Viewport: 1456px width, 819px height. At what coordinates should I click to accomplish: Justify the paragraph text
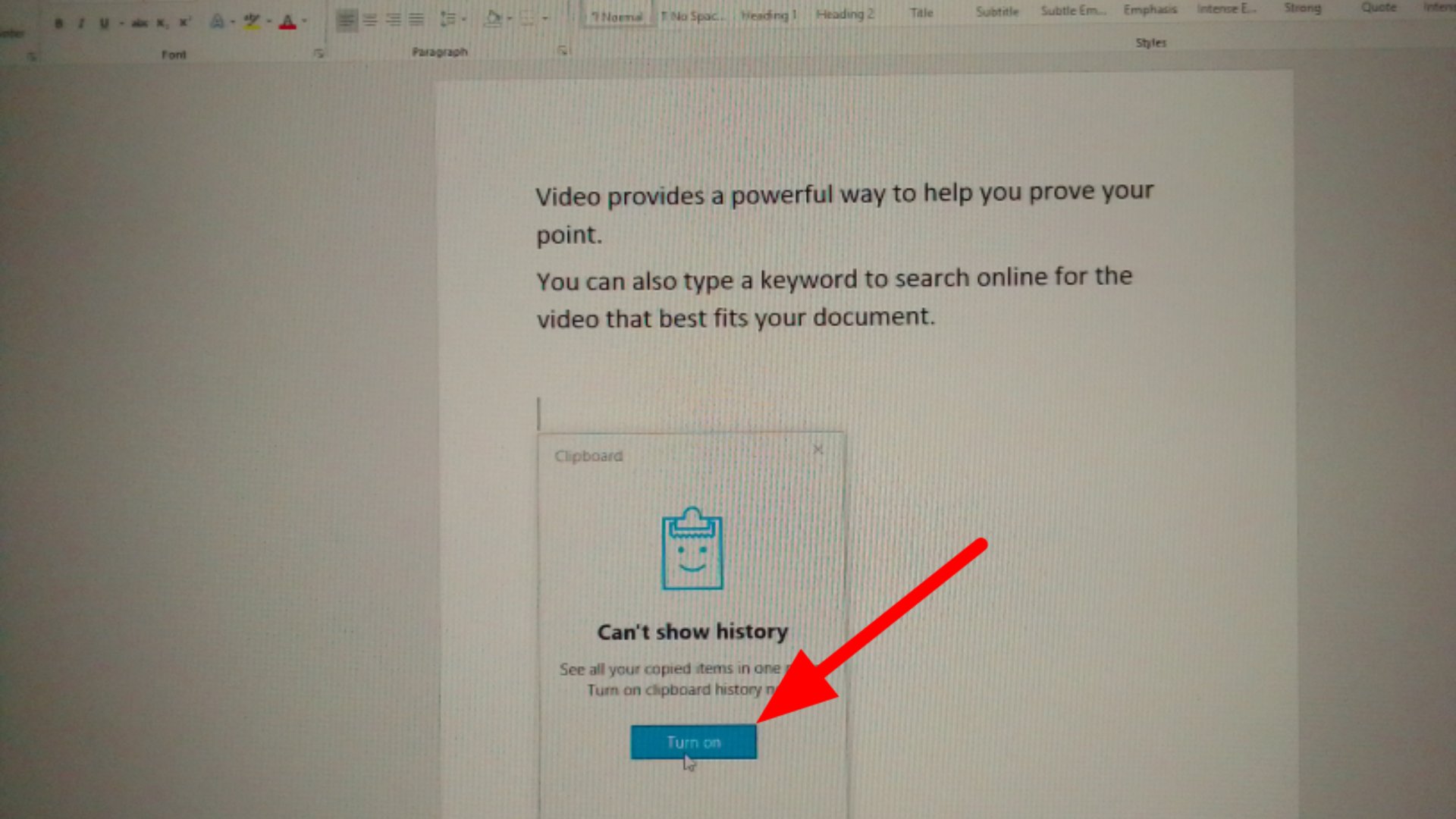point(416,20)
